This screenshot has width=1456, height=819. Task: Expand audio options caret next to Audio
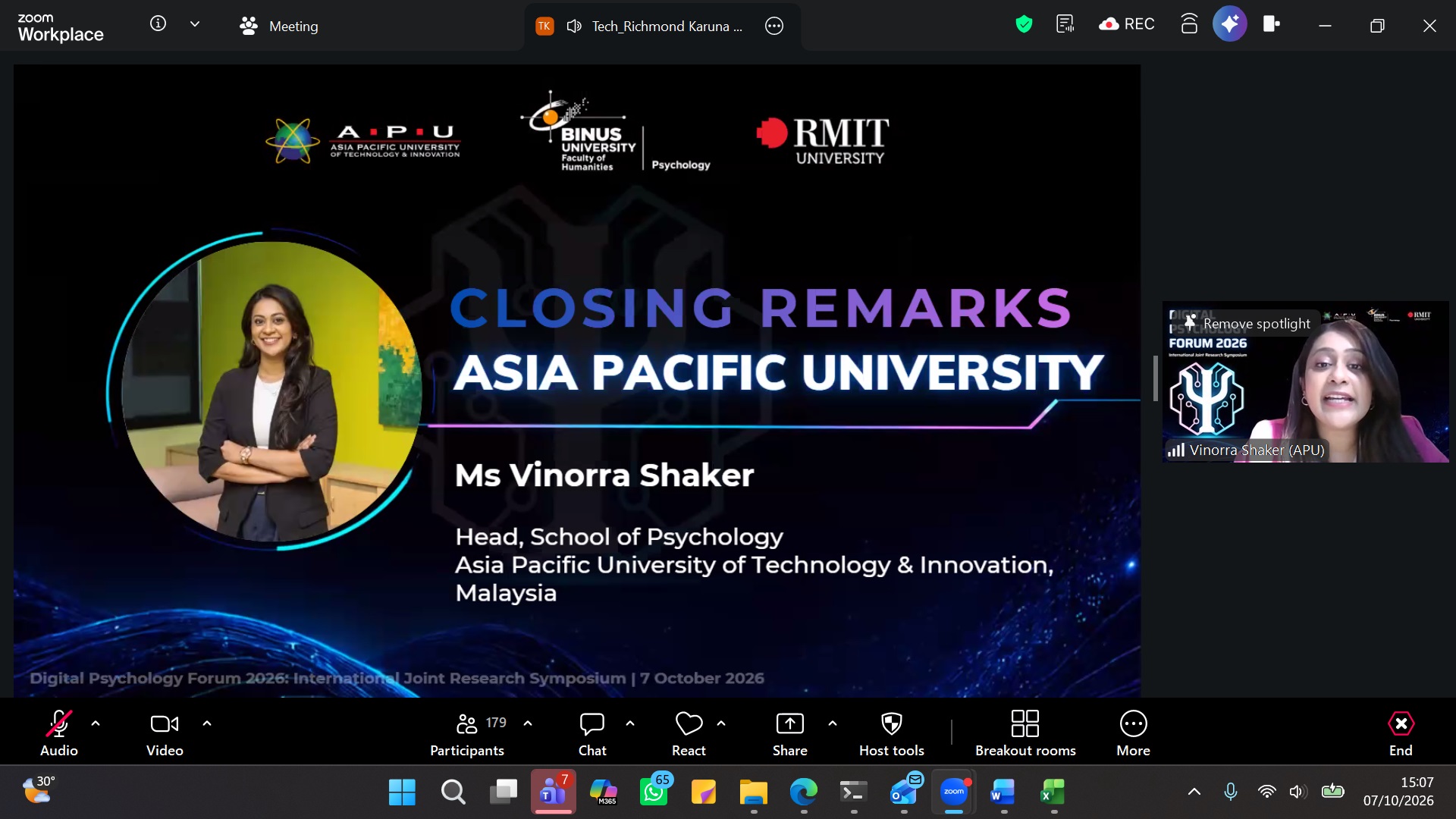click(x=96, y=723)
